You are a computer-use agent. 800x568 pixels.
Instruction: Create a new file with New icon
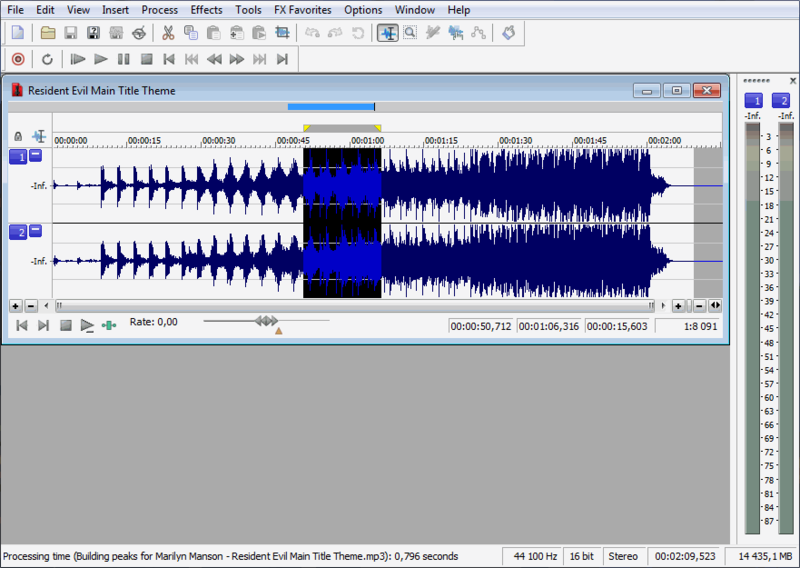(18, 33)
